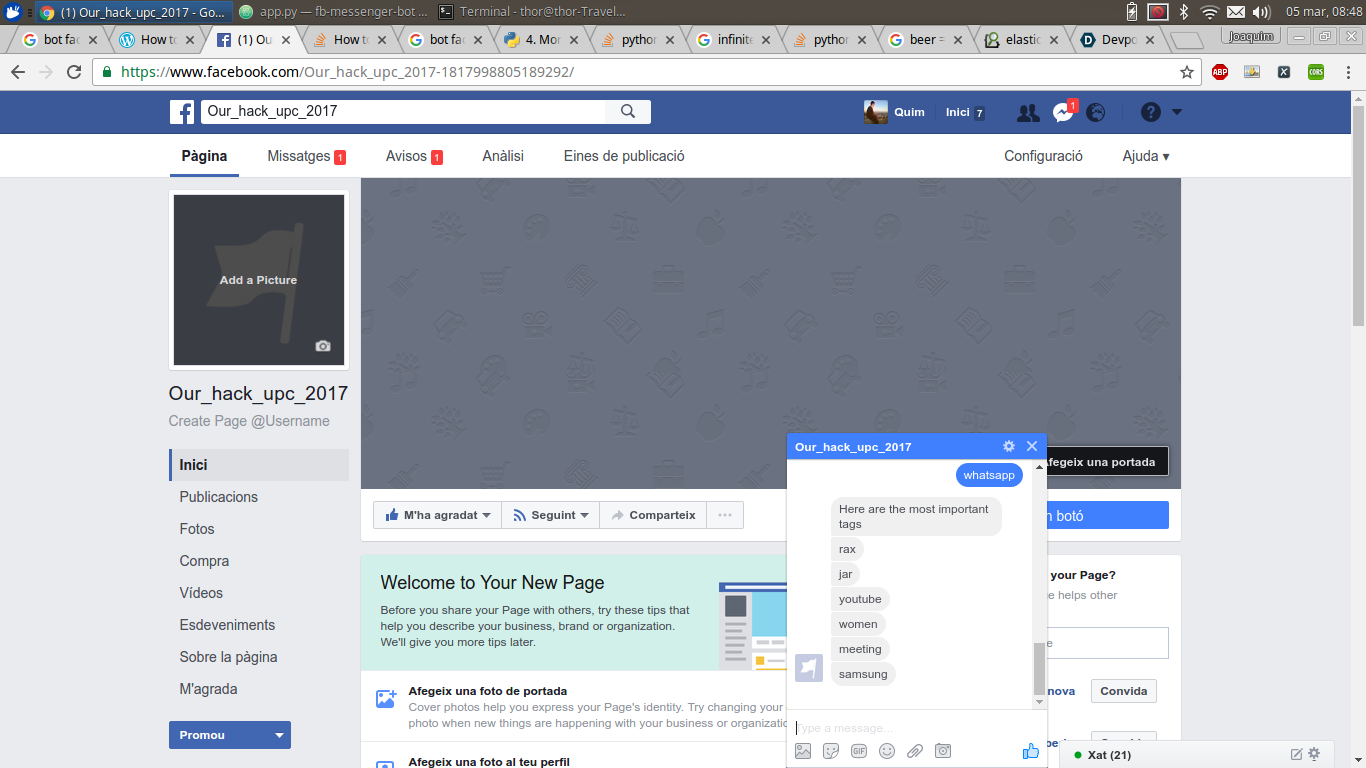Open the three-dots more options button
This screenshot has height=768, width=1366.
[725, 515]
